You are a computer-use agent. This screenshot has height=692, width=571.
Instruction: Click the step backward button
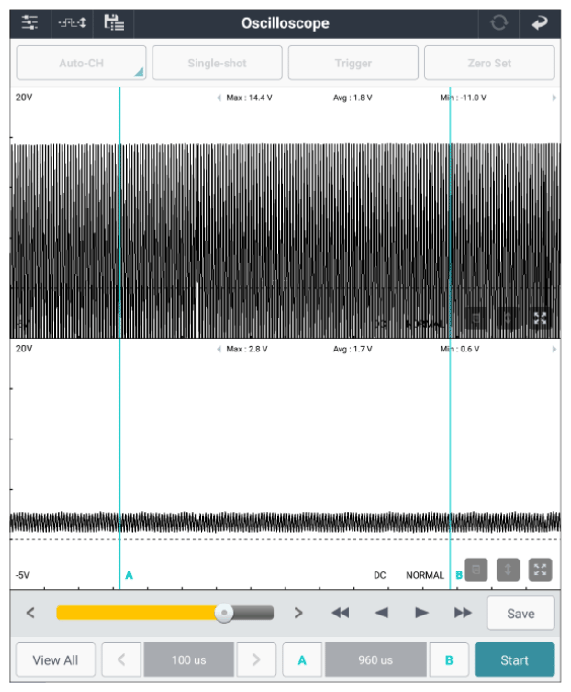(x=381, y=613)
